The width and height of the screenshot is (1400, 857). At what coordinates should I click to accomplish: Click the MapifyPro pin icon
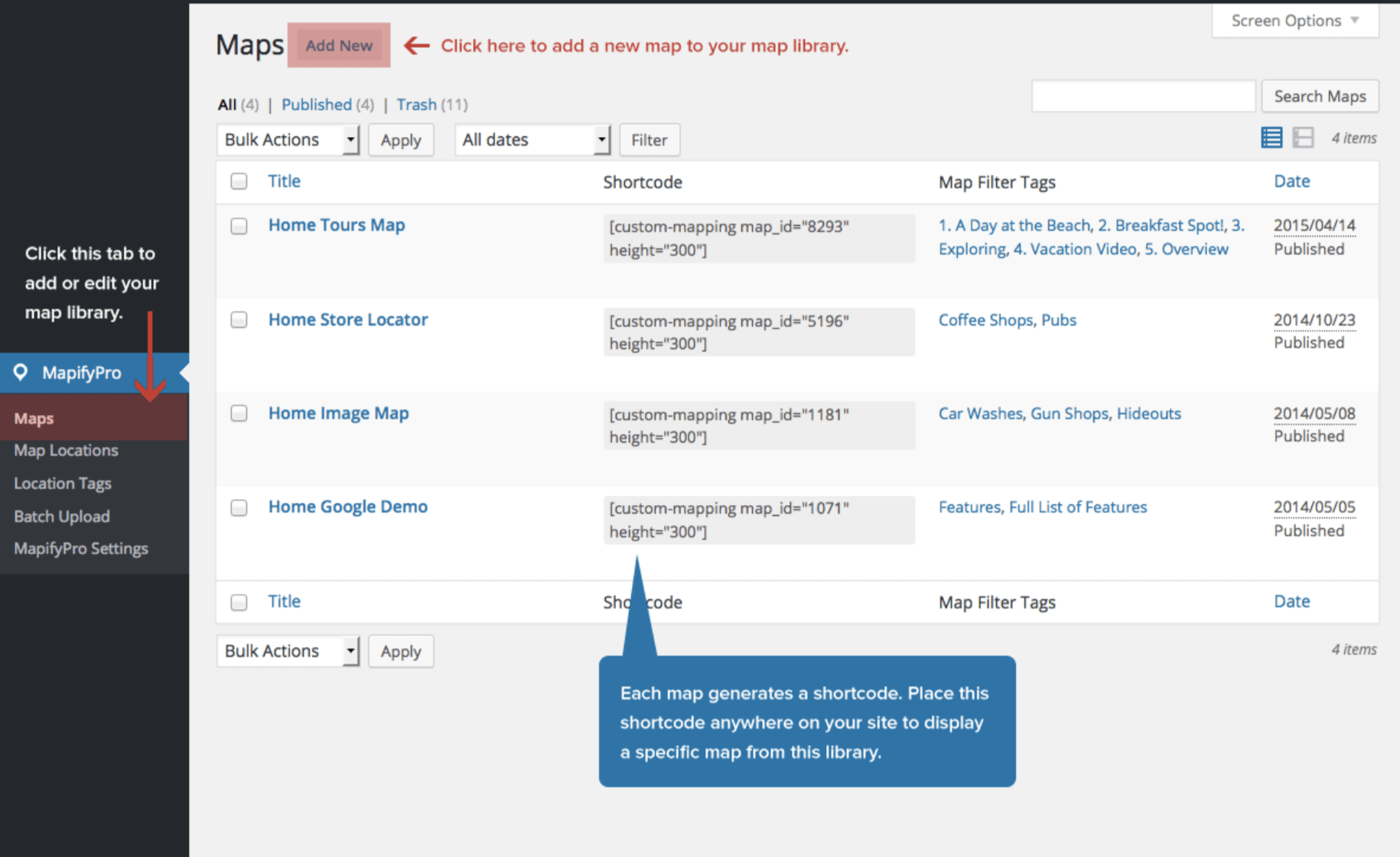pos(21,372)
